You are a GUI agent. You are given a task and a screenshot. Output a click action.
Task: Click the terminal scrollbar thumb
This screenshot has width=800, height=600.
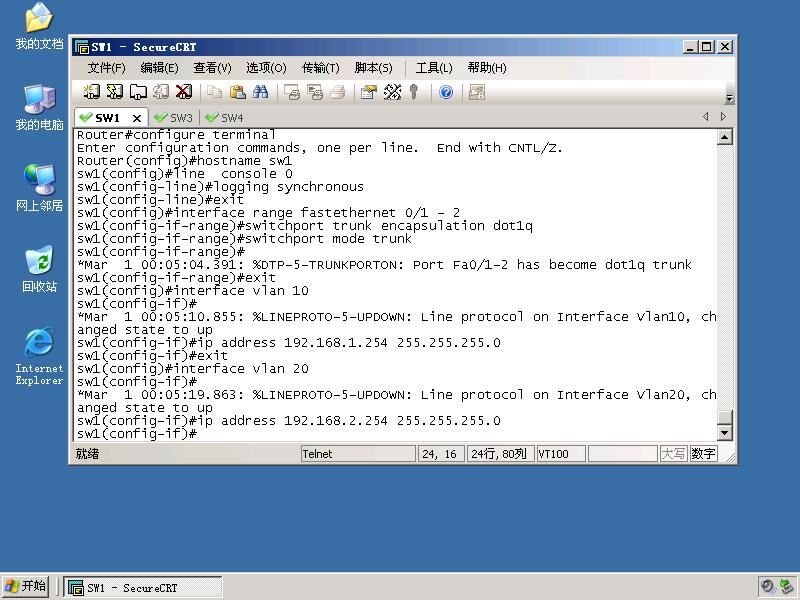click(x=724, y=417)
